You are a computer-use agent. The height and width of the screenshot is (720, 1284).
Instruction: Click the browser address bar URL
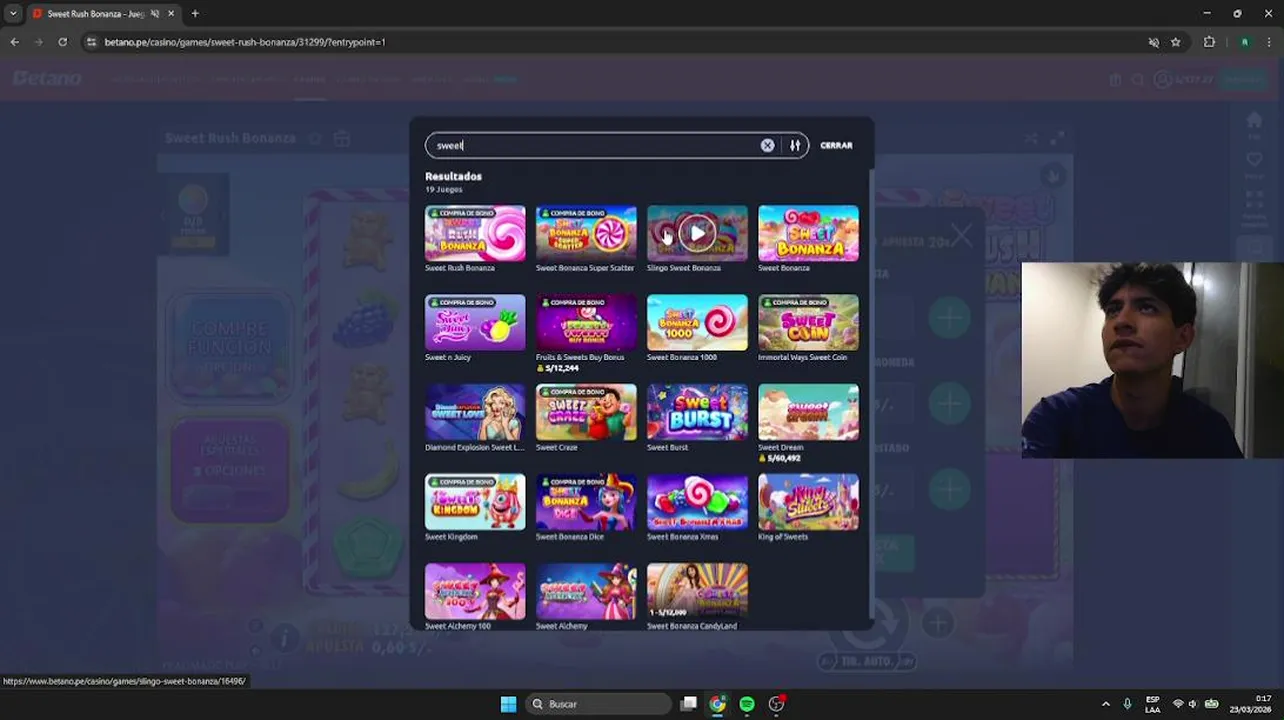pyautogui.click(x=245, y=42)
